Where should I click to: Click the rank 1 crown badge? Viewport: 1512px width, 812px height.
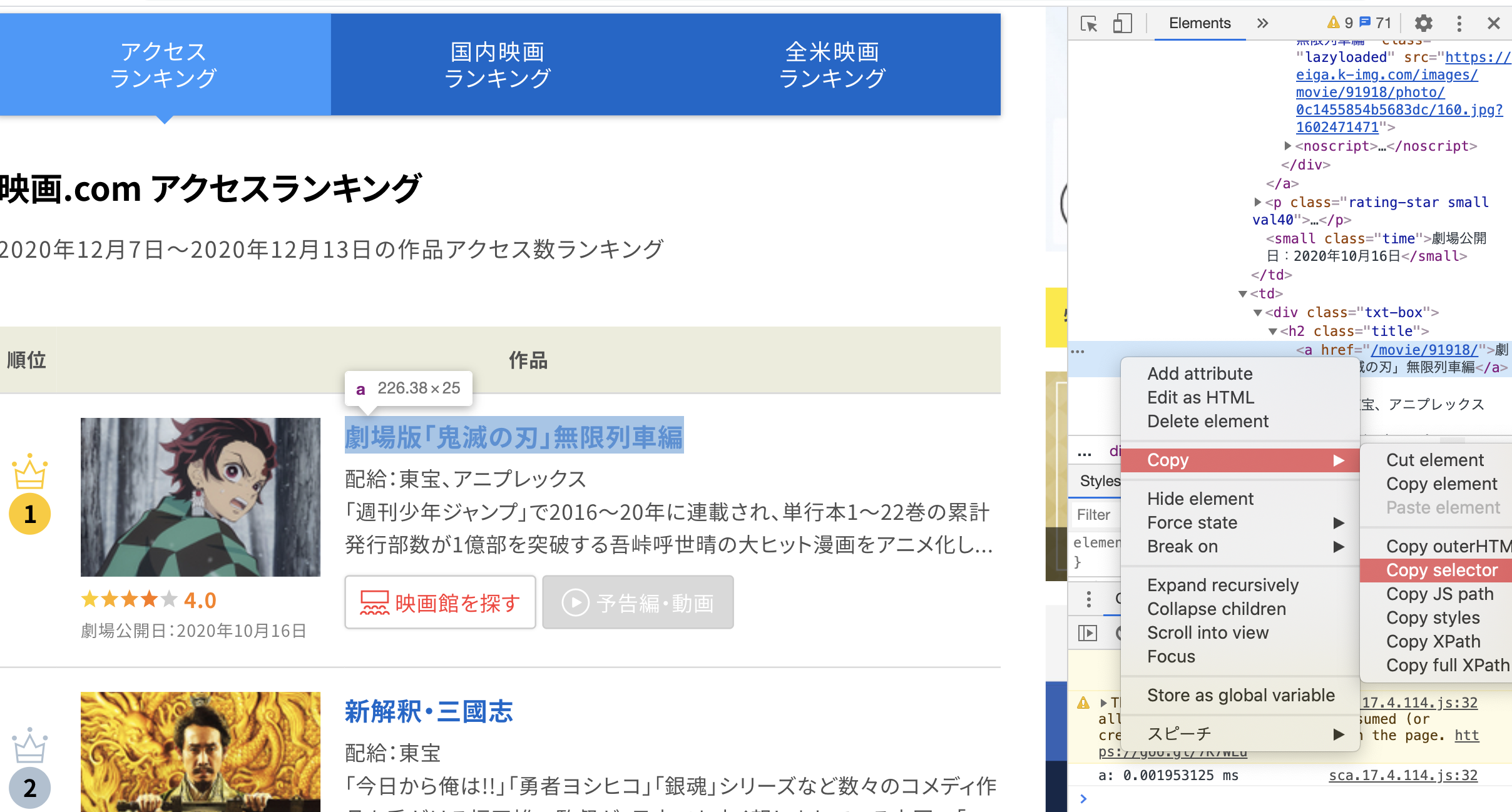29,494
